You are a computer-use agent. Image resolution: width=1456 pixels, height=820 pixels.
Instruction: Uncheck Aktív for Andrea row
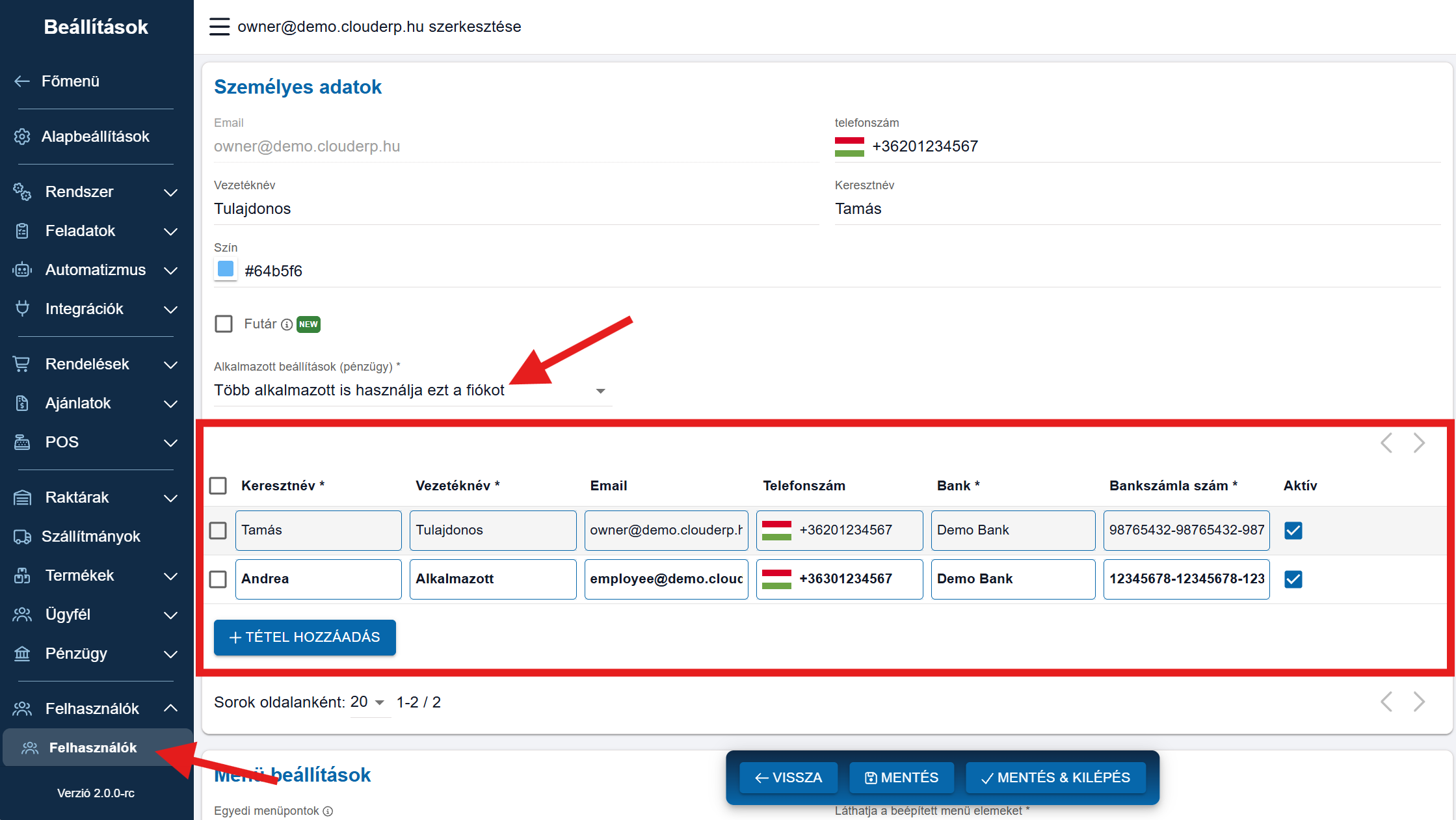point(1293,579)
